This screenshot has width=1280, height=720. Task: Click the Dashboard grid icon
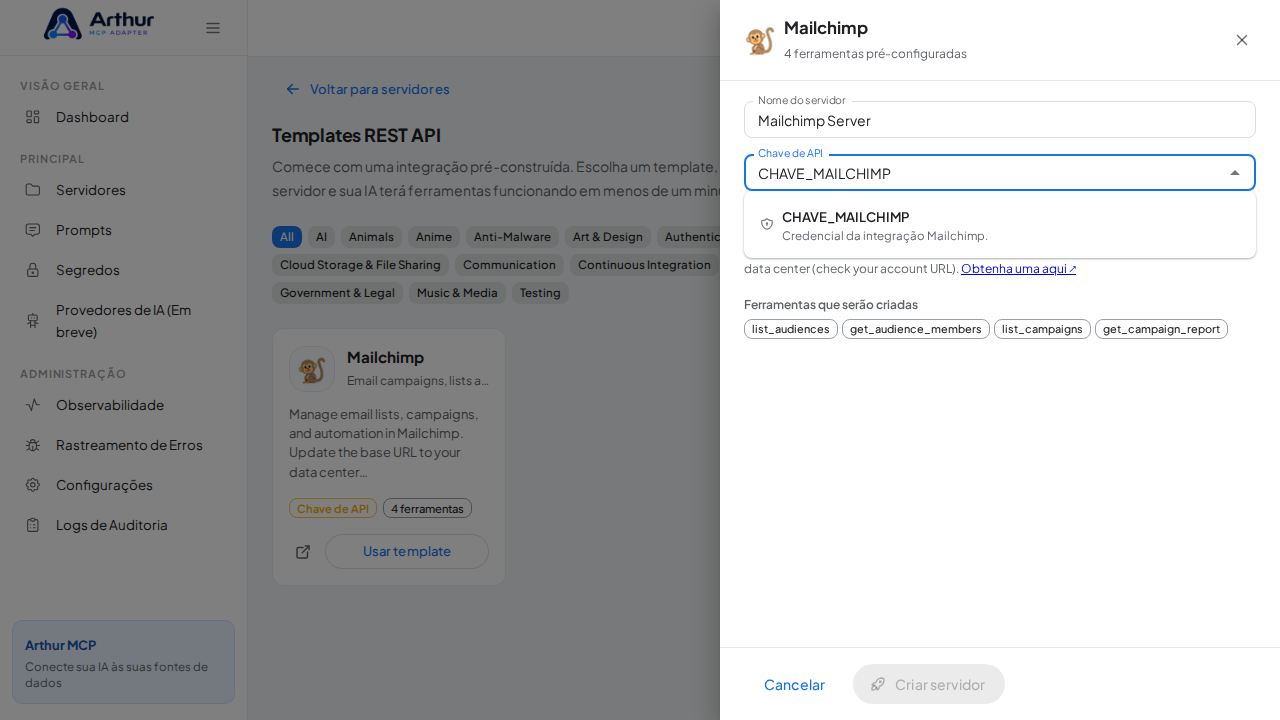(33, 117)
